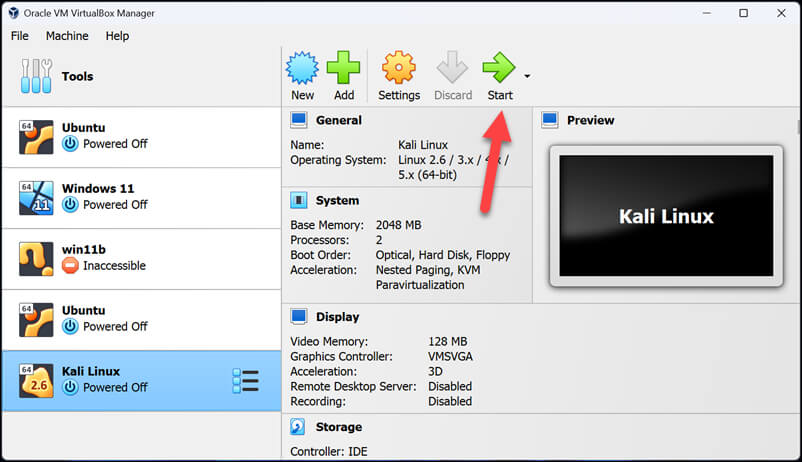This screenshot has width=802, height=462.
Task: Click the second Ubuntu VM OS icon
Action: (x=36, y=320)
